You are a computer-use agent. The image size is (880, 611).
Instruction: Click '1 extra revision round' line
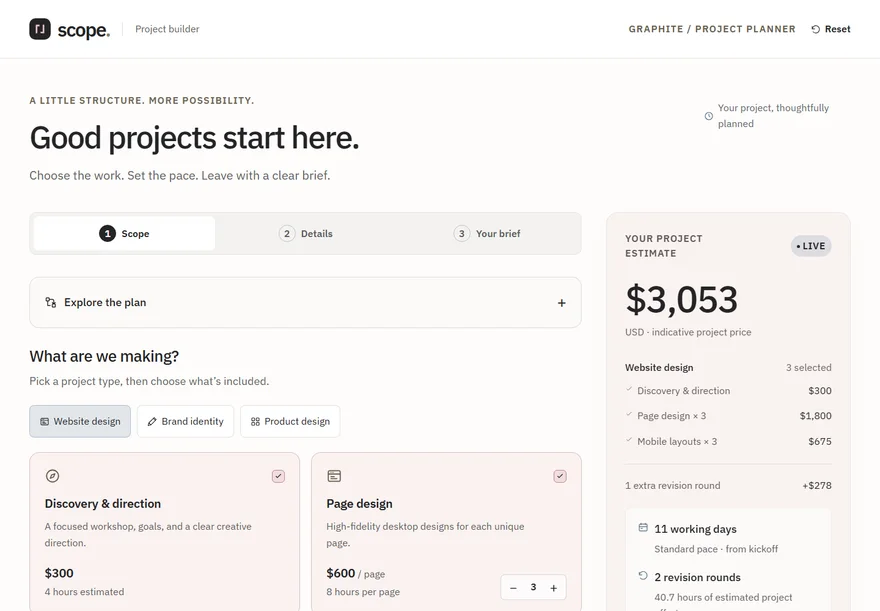pyautogui.click(x=673, y=485)
